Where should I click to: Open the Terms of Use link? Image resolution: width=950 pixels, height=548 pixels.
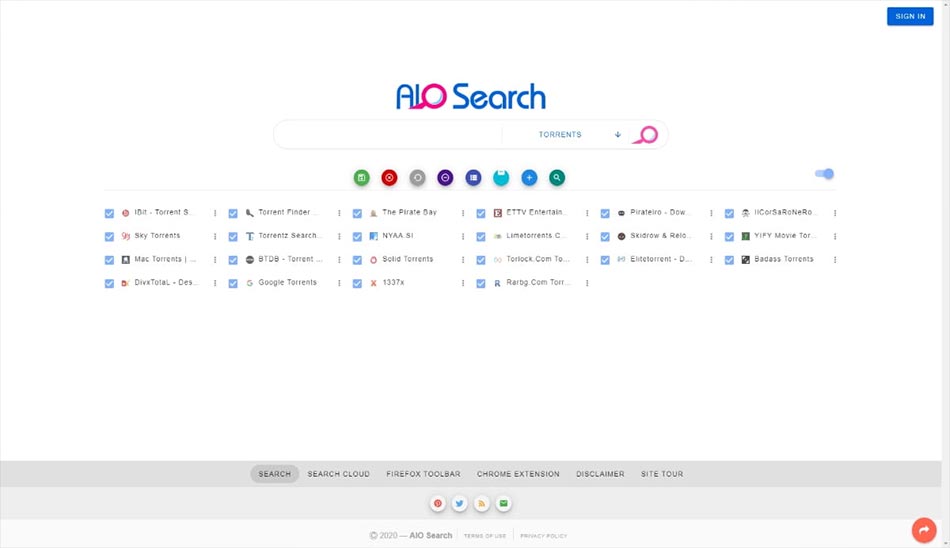point(485,536)
